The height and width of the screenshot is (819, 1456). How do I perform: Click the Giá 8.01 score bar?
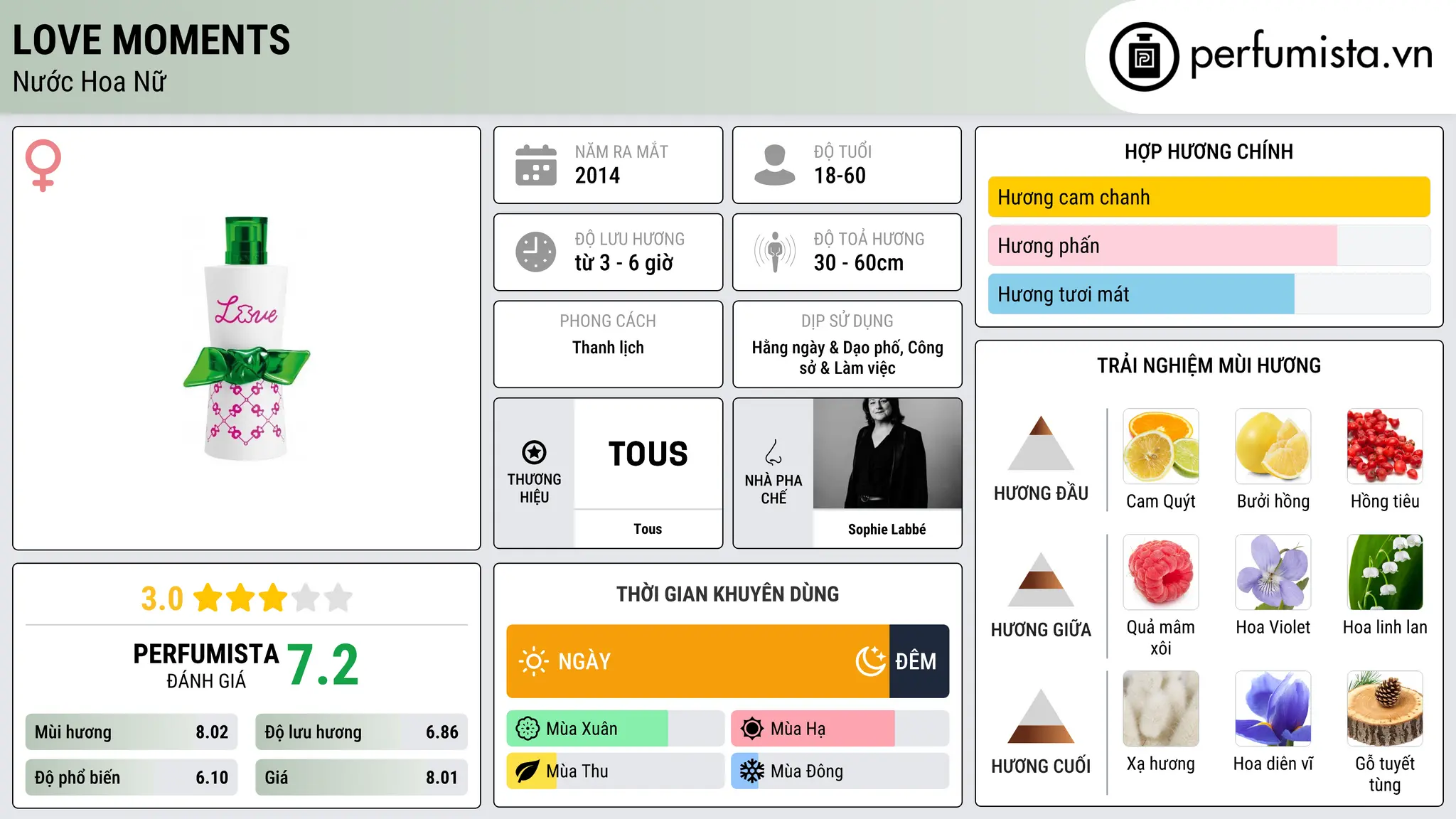pos(361,778)
